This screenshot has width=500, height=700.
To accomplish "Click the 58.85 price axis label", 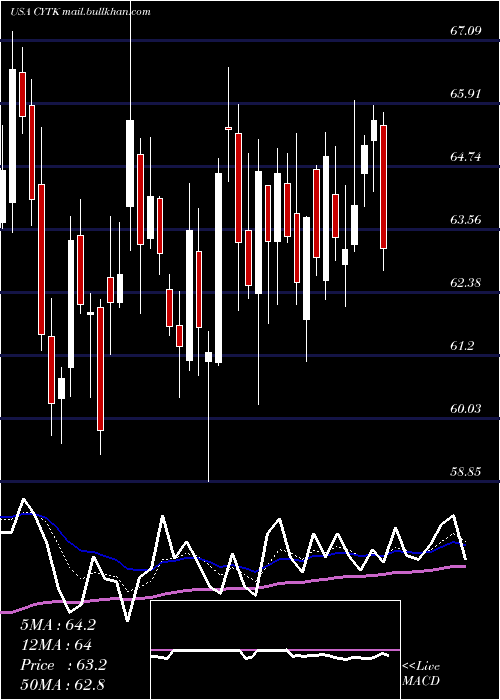I will pos(466,472).
